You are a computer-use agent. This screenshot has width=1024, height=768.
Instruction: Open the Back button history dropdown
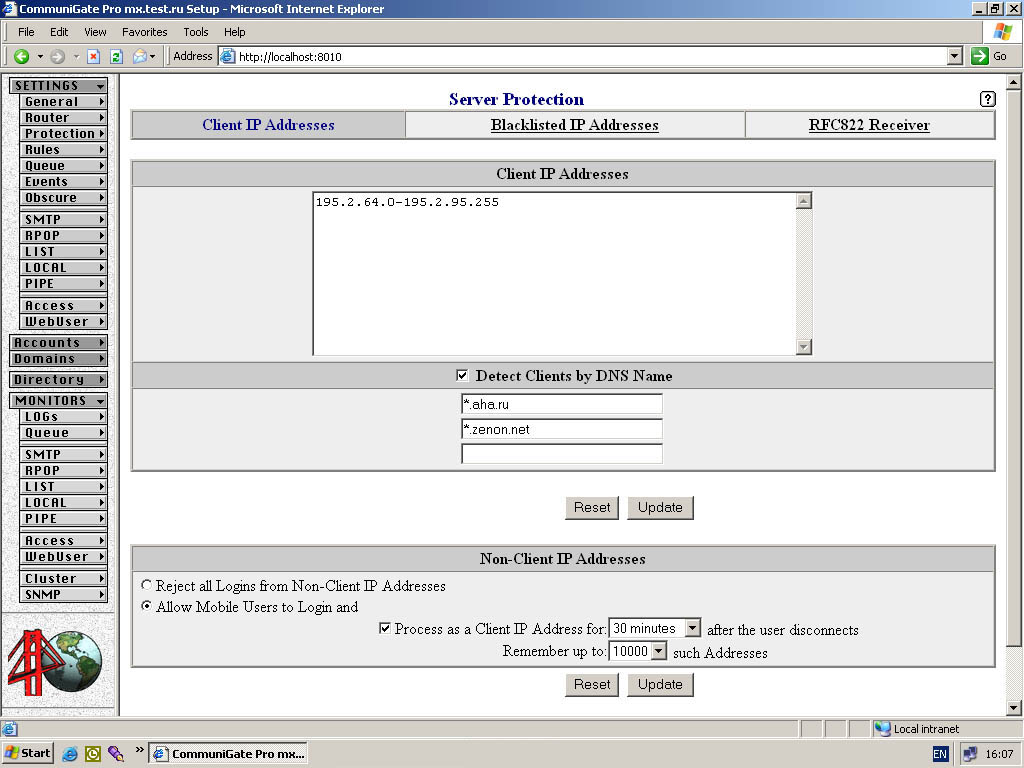(x=40, y=57)
